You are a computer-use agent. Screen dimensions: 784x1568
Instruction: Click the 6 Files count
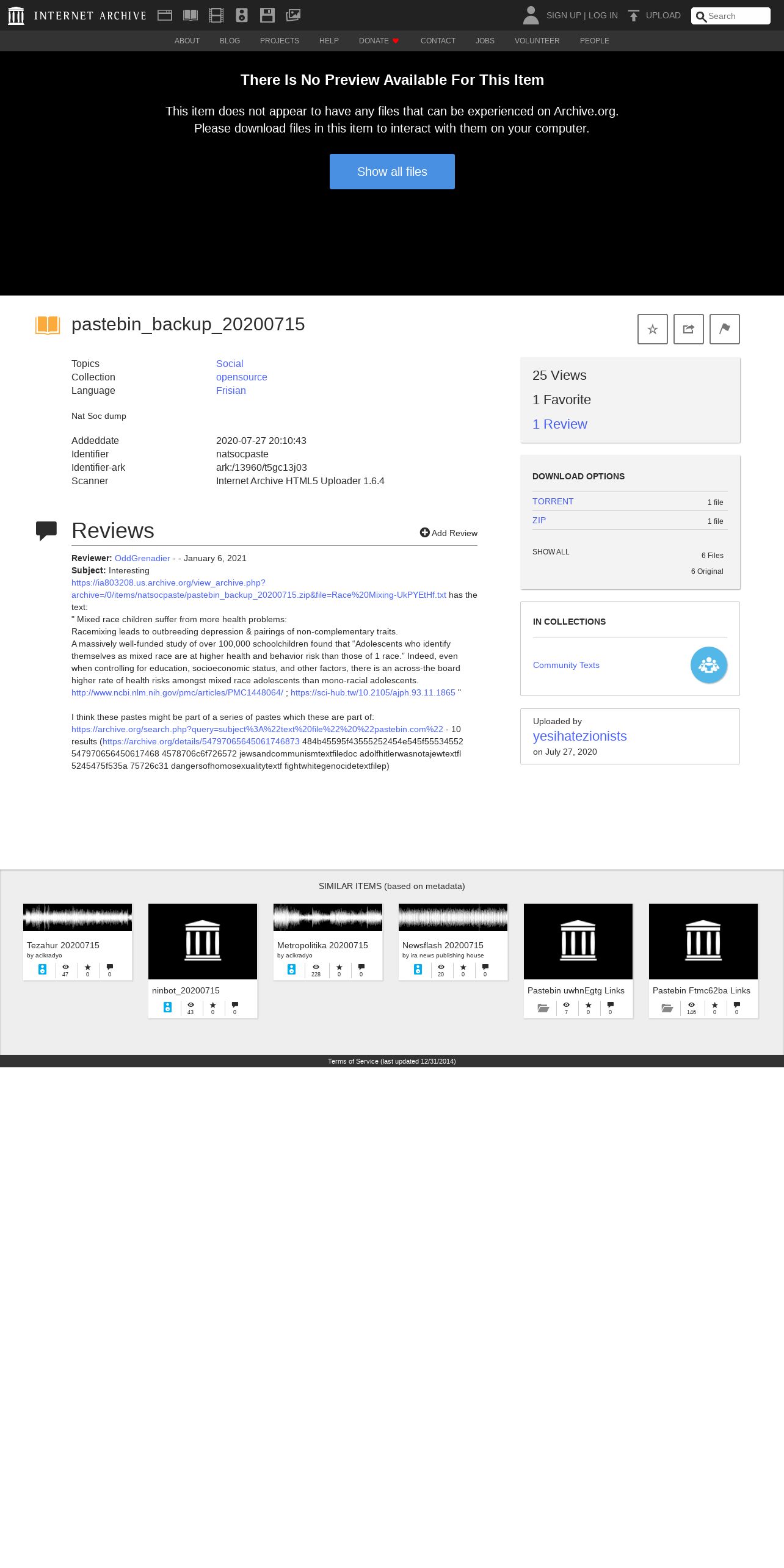[x=712, y=556]
